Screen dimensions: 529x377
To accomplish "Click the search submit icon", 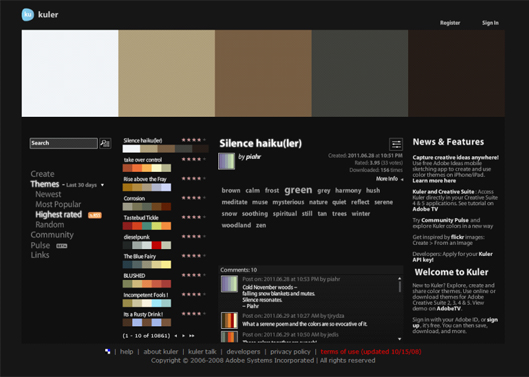I will 105,143.
